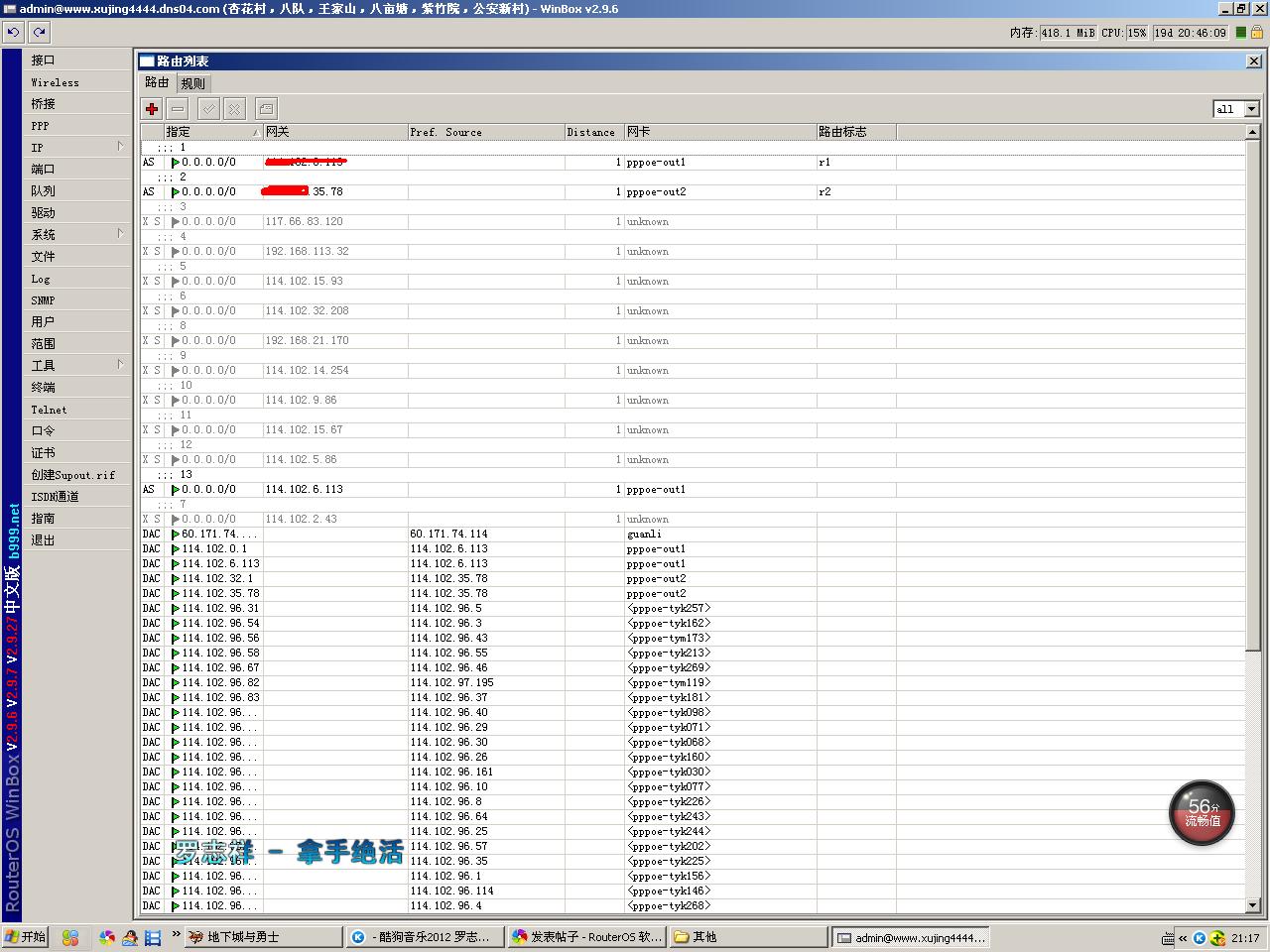
Task: Open 驱动 drivers menu
Action: [x=77, y=213]
